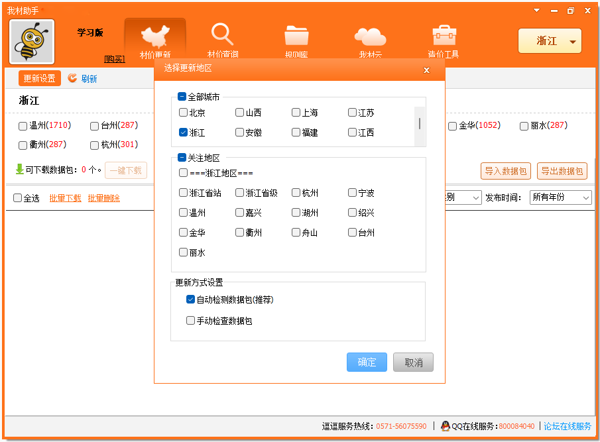600x442 pixels.
Task: Open the folder icon in top toolbar
Action: pyautogui.click(x=297, y=38)
